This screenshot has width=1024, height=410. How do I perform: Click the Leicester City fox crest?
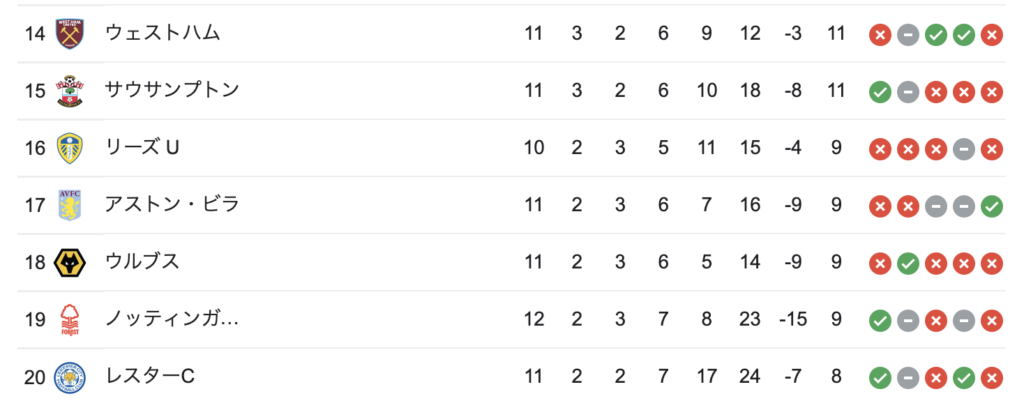pyautogui.click(x=69, y=377)
